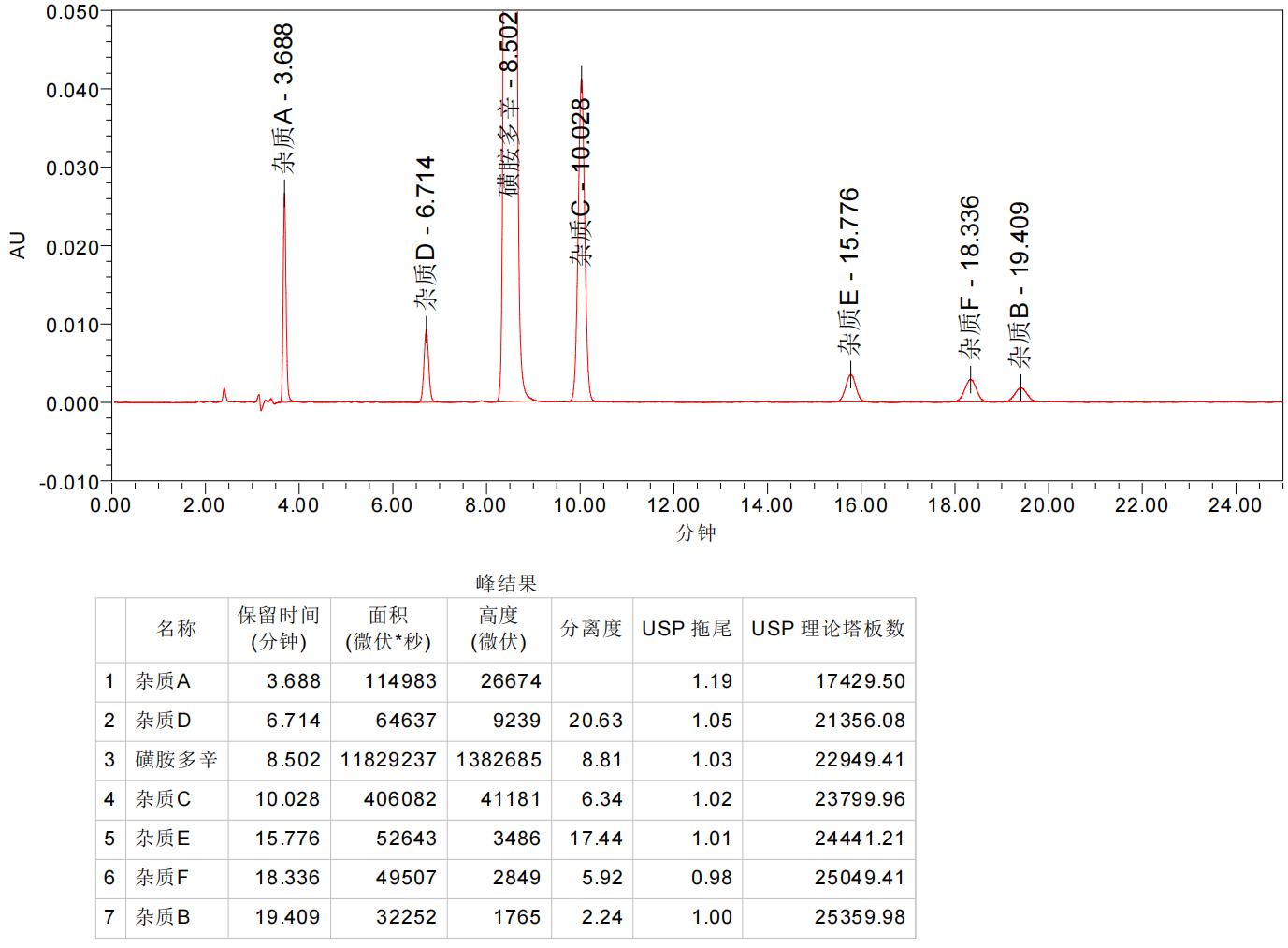Click area value 11829237 in the table
The image size is (1288, 948).
(x=388, y=760)
